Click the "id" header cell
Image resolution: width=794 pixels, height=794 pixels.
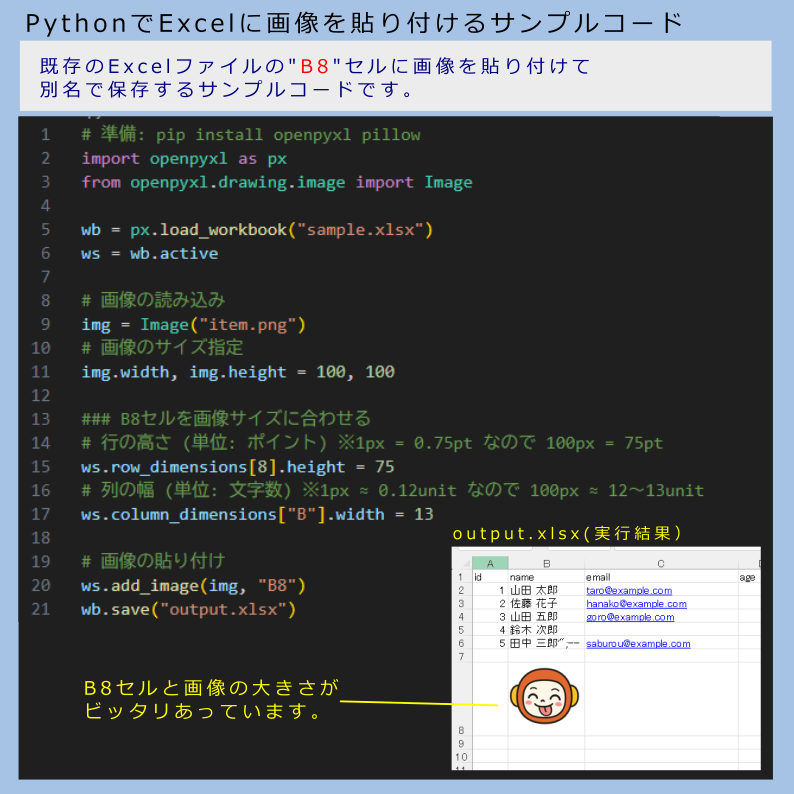pos(490,577)
